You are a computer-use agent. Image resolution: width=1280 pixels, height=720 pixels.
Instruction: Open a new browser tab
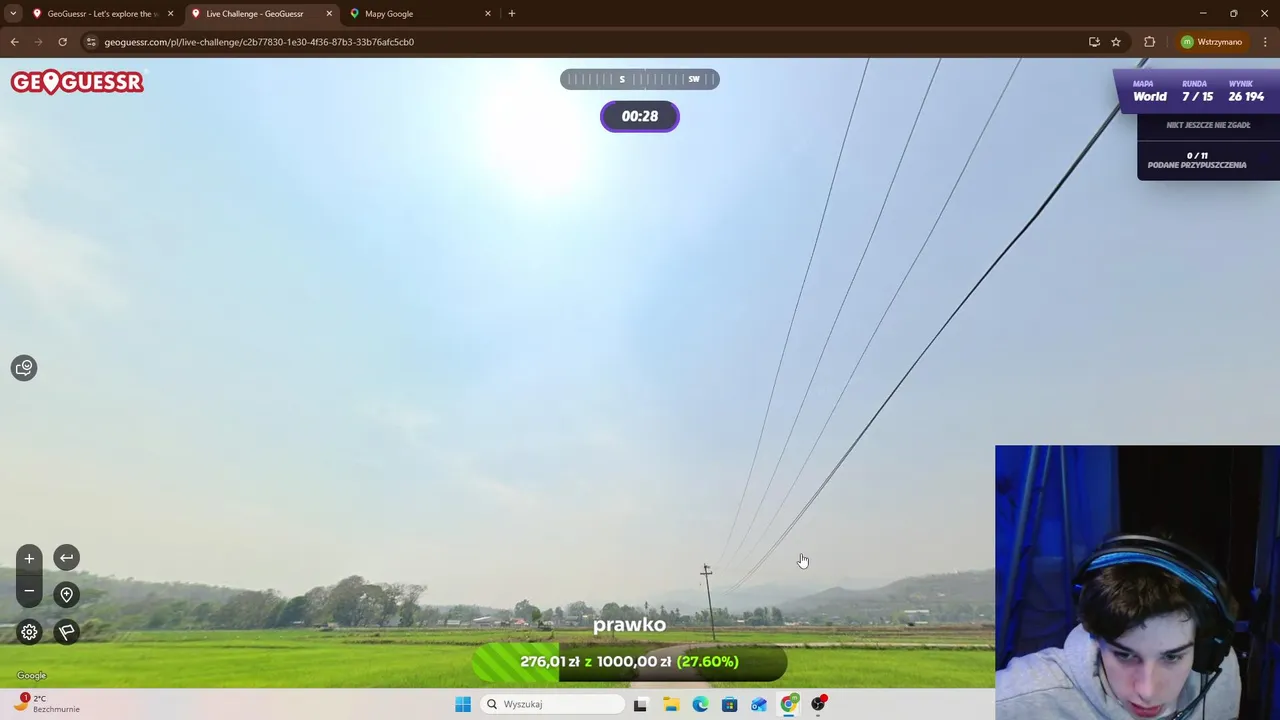tap(512, 14)
